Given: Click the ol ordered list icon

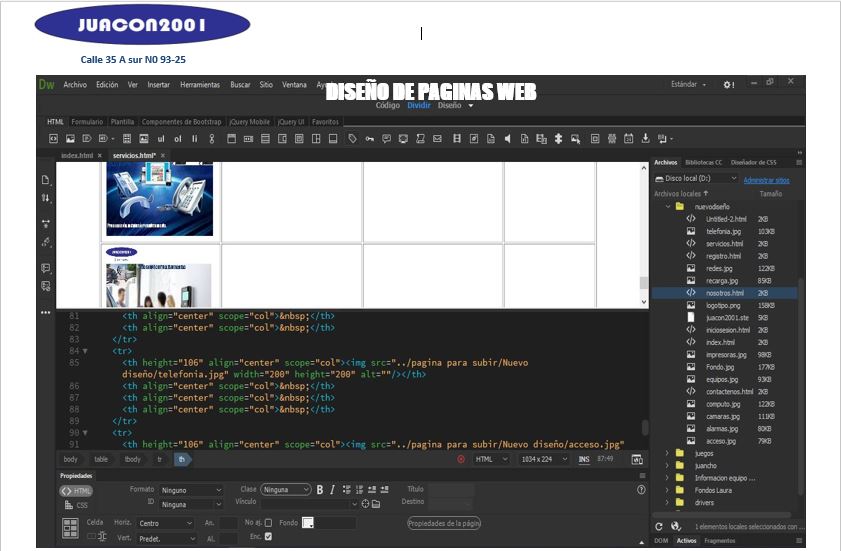Looking at the screenshot, I should [x=178, y=138].
